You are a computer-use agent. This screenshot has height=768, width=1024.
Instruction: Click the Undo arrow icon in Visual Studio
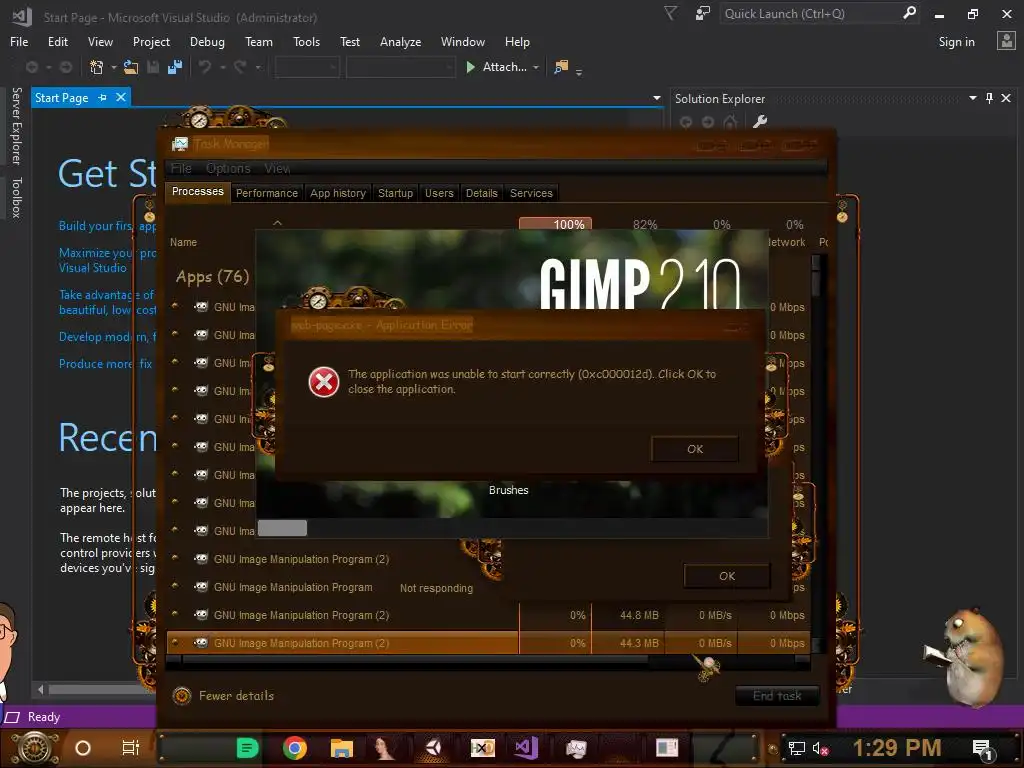(205, 67)
